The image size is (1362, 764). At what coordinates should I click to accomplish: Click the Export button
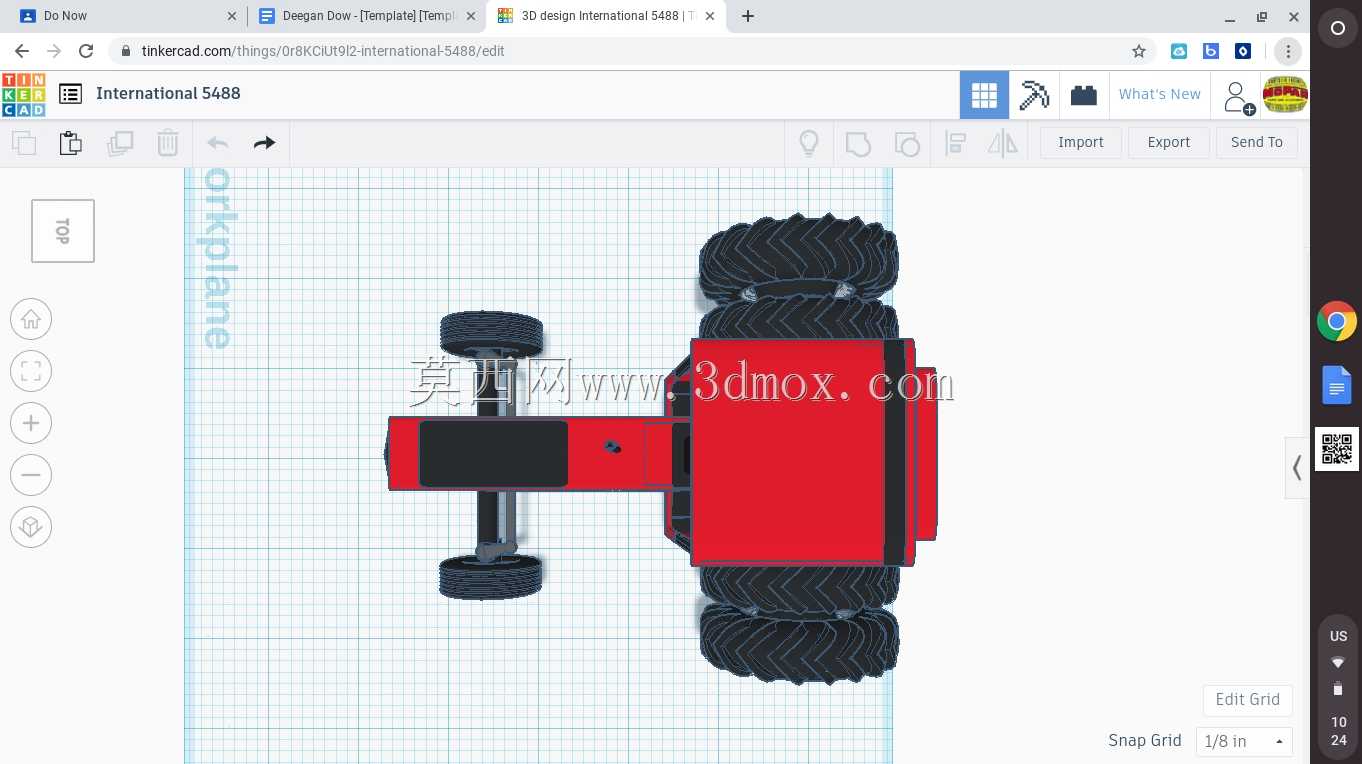click(1169, 142)
